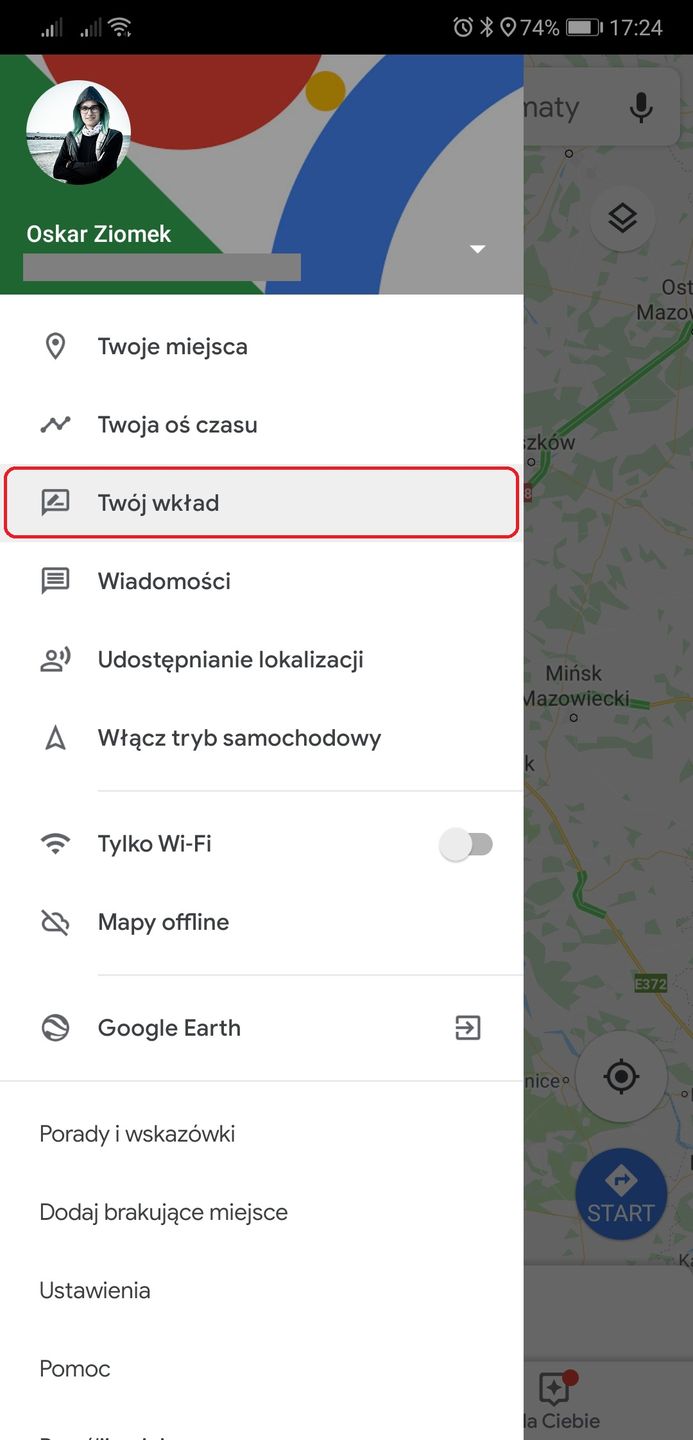Tap the microphone voice search icon
Image resolution: width=693 pixels, height=1440 pixels.
(640, 107)
